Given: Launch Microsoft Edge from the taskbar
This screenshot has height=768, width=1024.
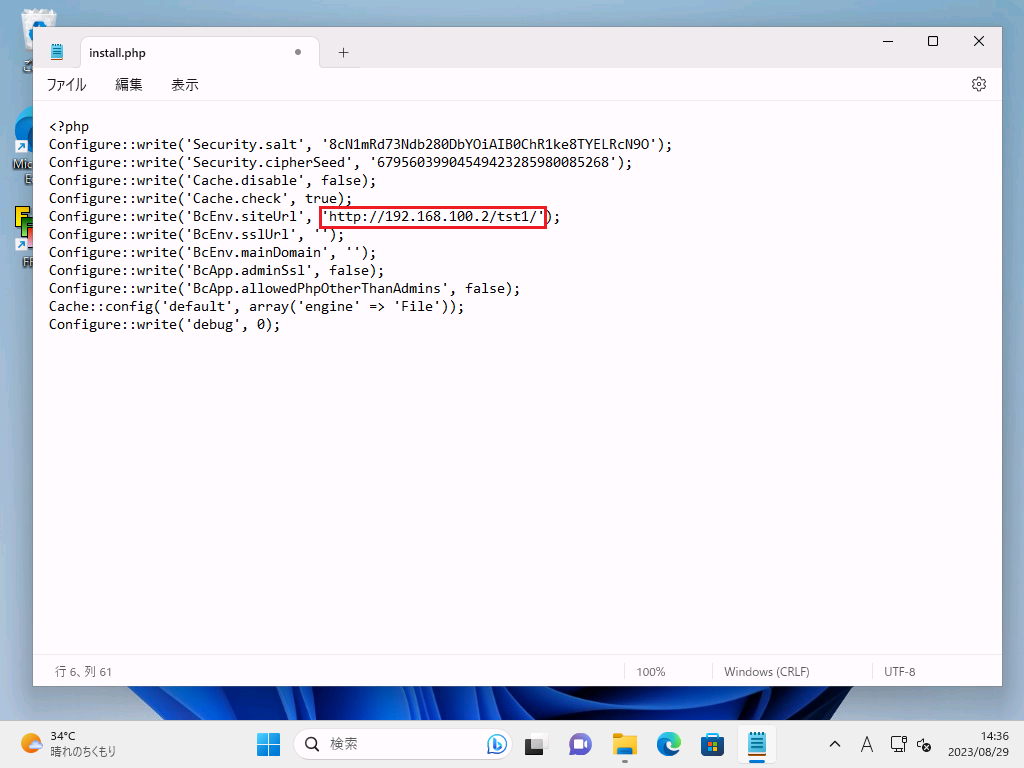Looking at the screenshot, I should [x=669, y=744].
